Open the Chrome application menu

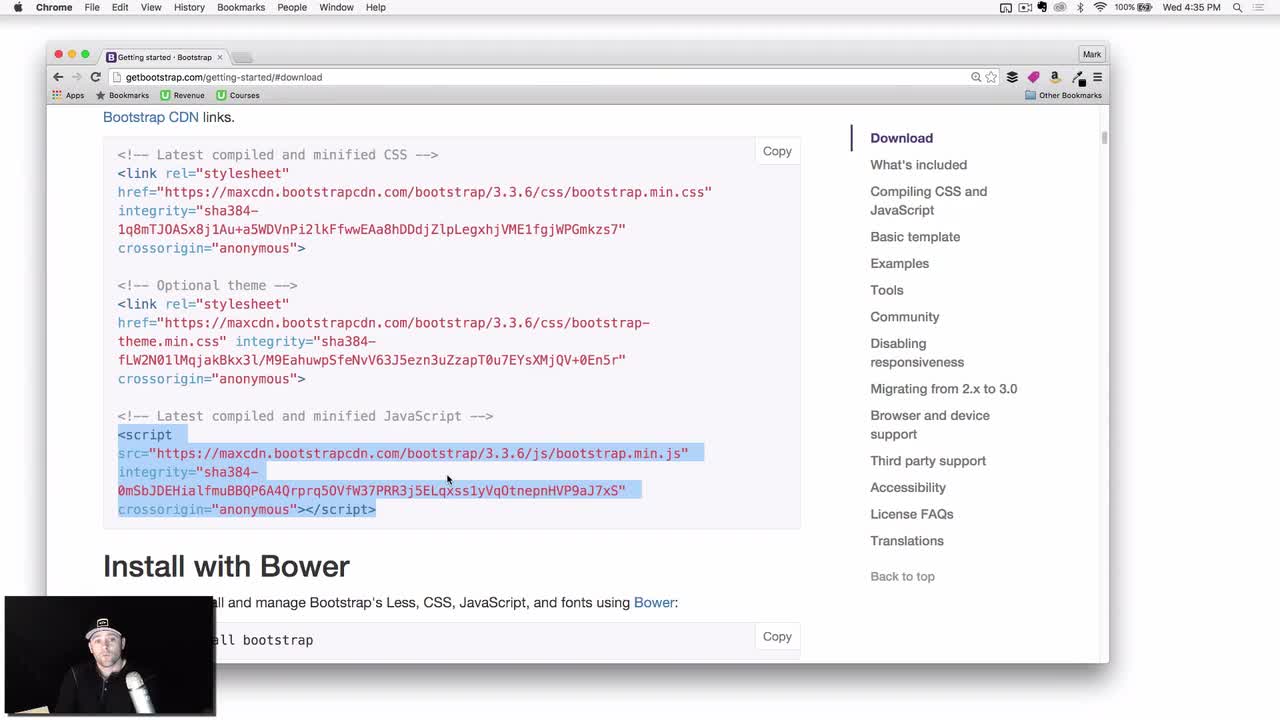tap(54, 7)
